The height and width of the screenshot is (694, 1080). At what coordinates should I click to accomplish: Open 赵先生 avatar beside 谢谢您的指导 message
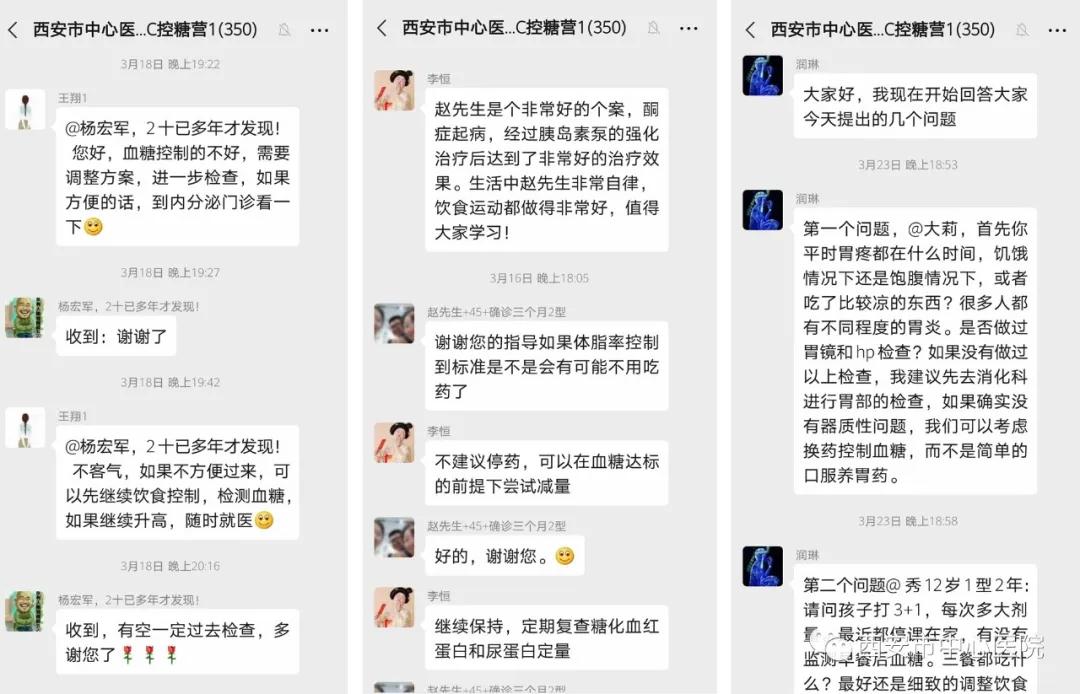click(394, 324)
